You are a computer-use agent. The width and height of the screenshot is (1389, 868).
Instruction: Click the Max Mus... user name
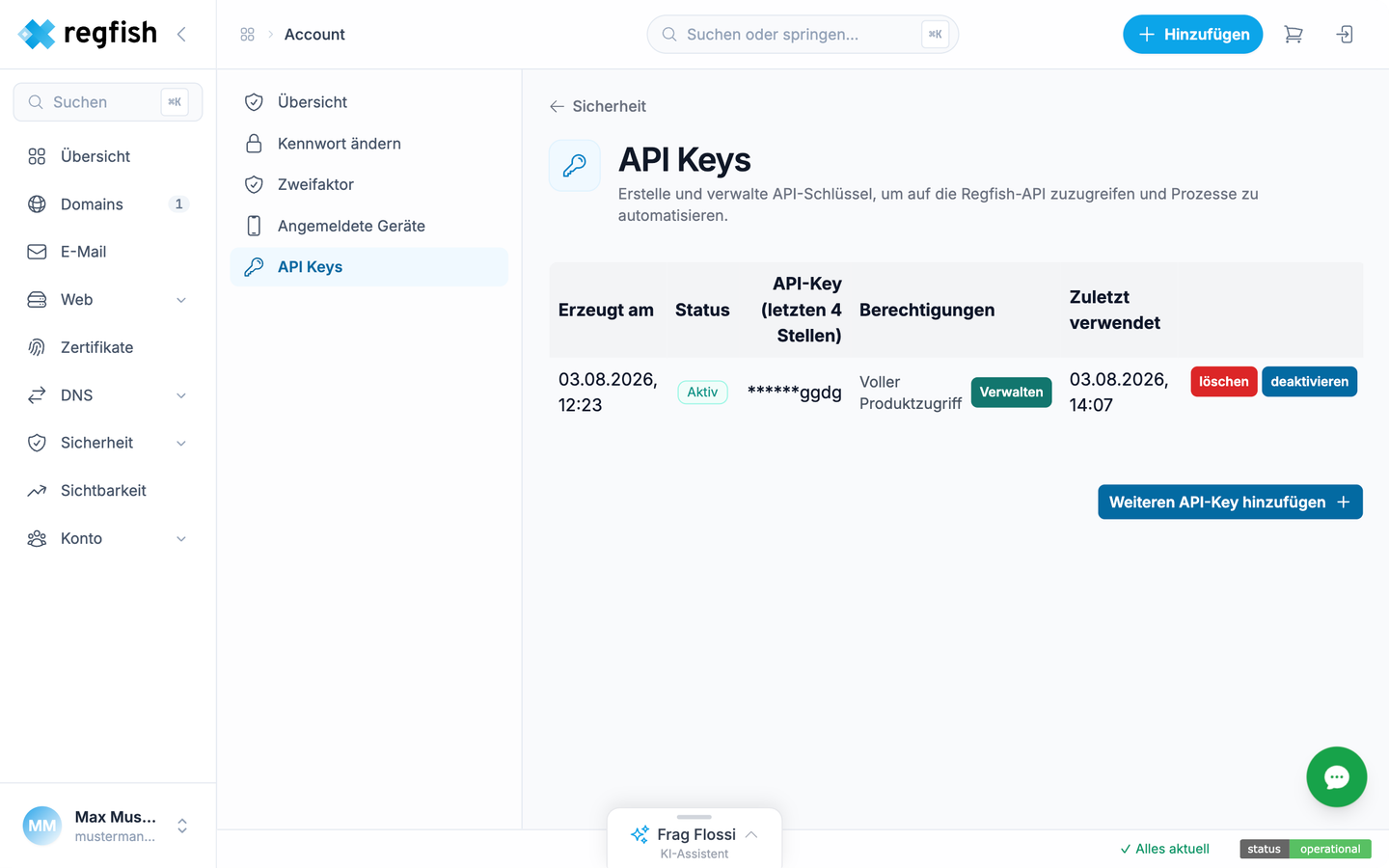coord(116,817)
